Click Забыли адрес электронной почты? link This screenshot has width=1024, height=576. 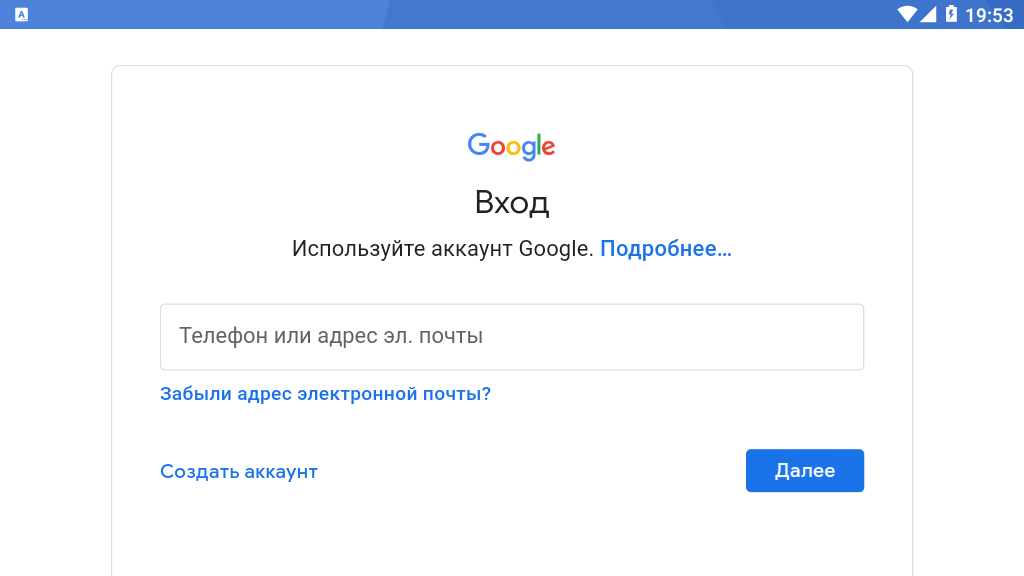click(325, 394)
